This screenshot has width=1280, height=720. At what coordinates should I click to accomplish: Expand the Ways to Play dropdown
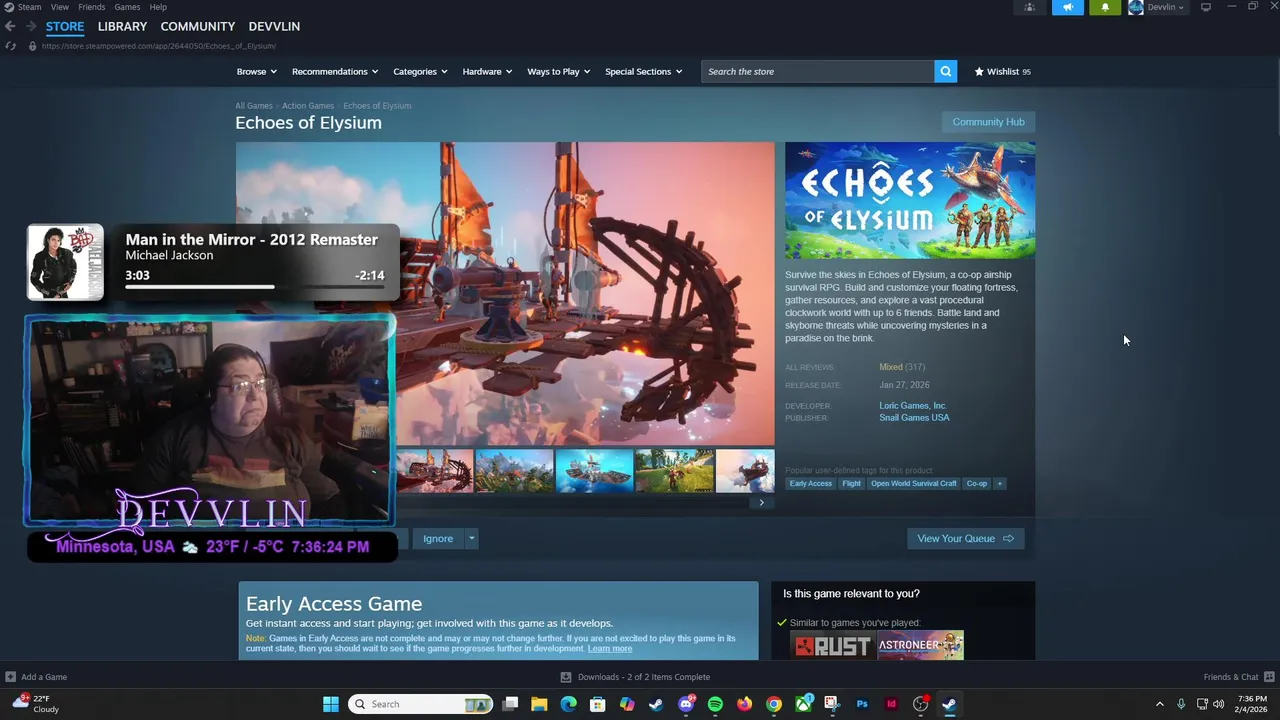559,71
